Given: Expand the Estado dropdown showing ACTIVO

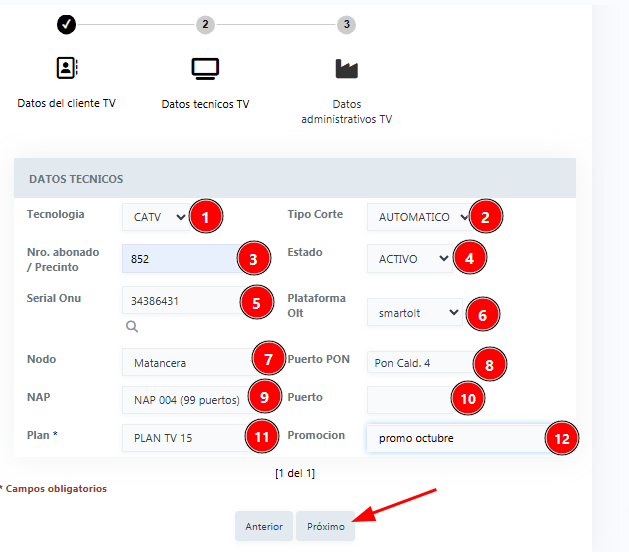Looking at the screenshot, I should click(x=409, y=259).
